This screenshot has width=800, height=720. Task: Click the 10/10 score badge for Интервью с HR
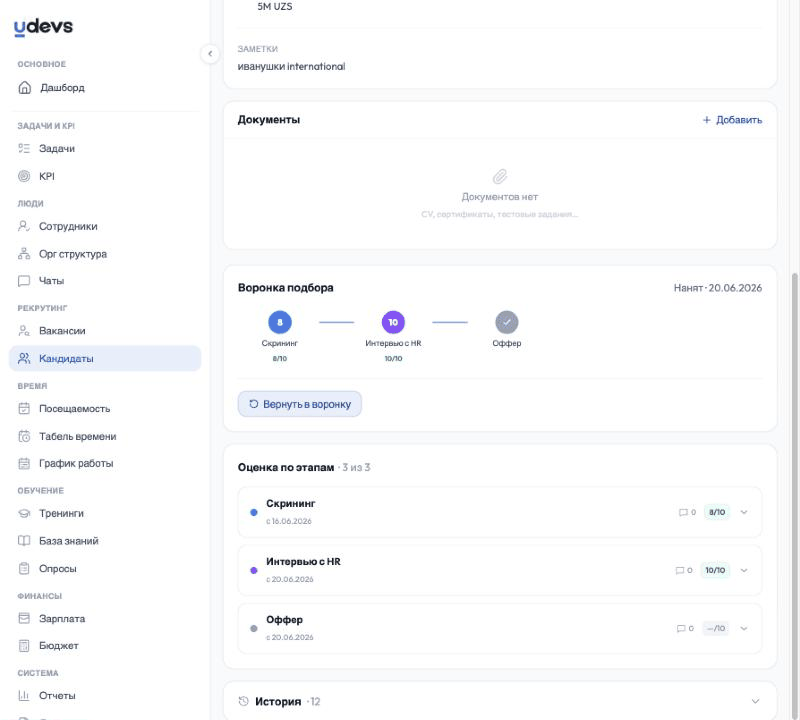(715, 570)
